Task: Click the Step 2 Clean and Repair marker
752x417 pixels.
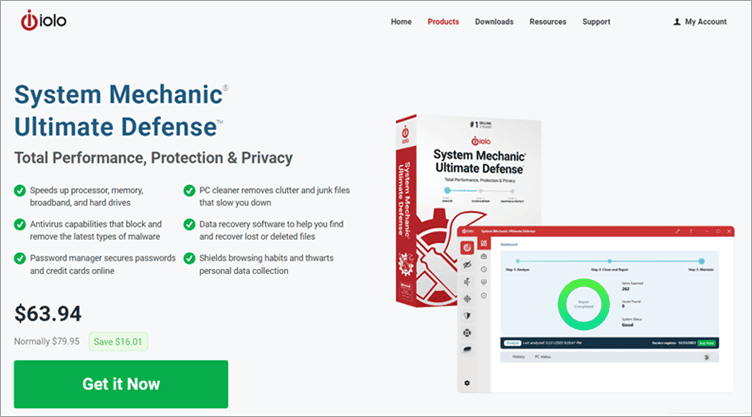Action: [x=609, y=261]
